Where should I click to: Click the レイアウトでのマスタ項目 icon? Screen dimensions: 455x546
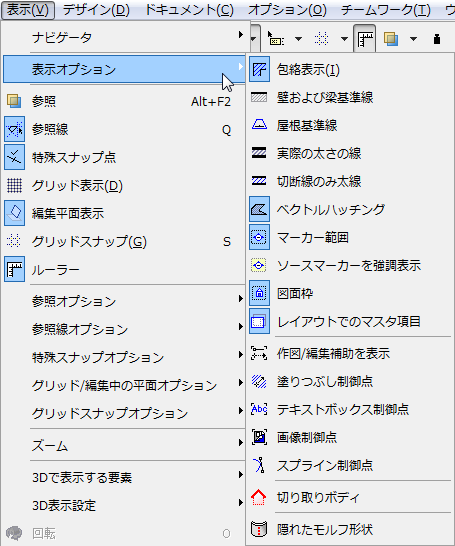(x=259, y=321)
